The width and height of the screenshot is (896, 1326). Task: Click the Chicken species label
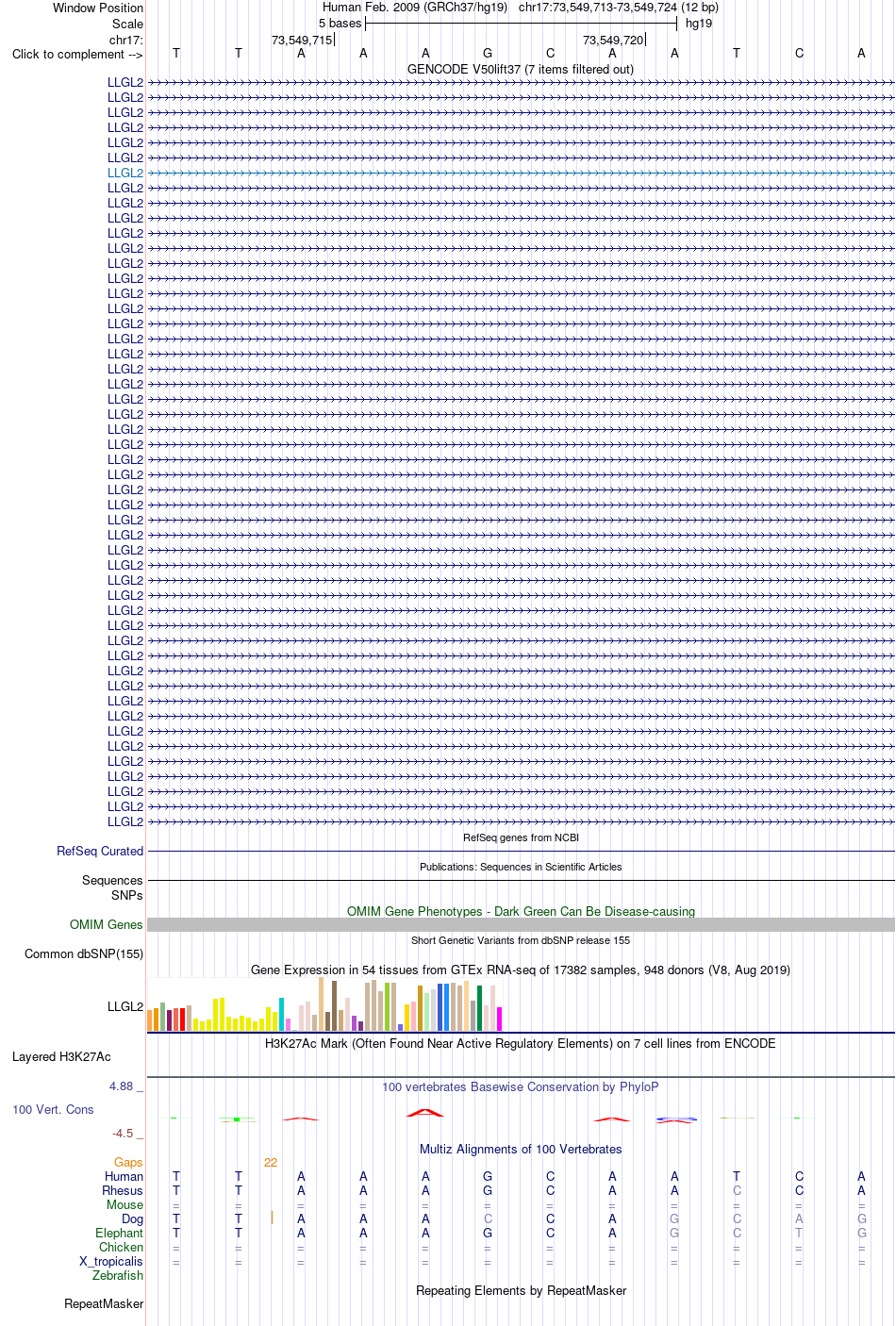(121, 1247)
